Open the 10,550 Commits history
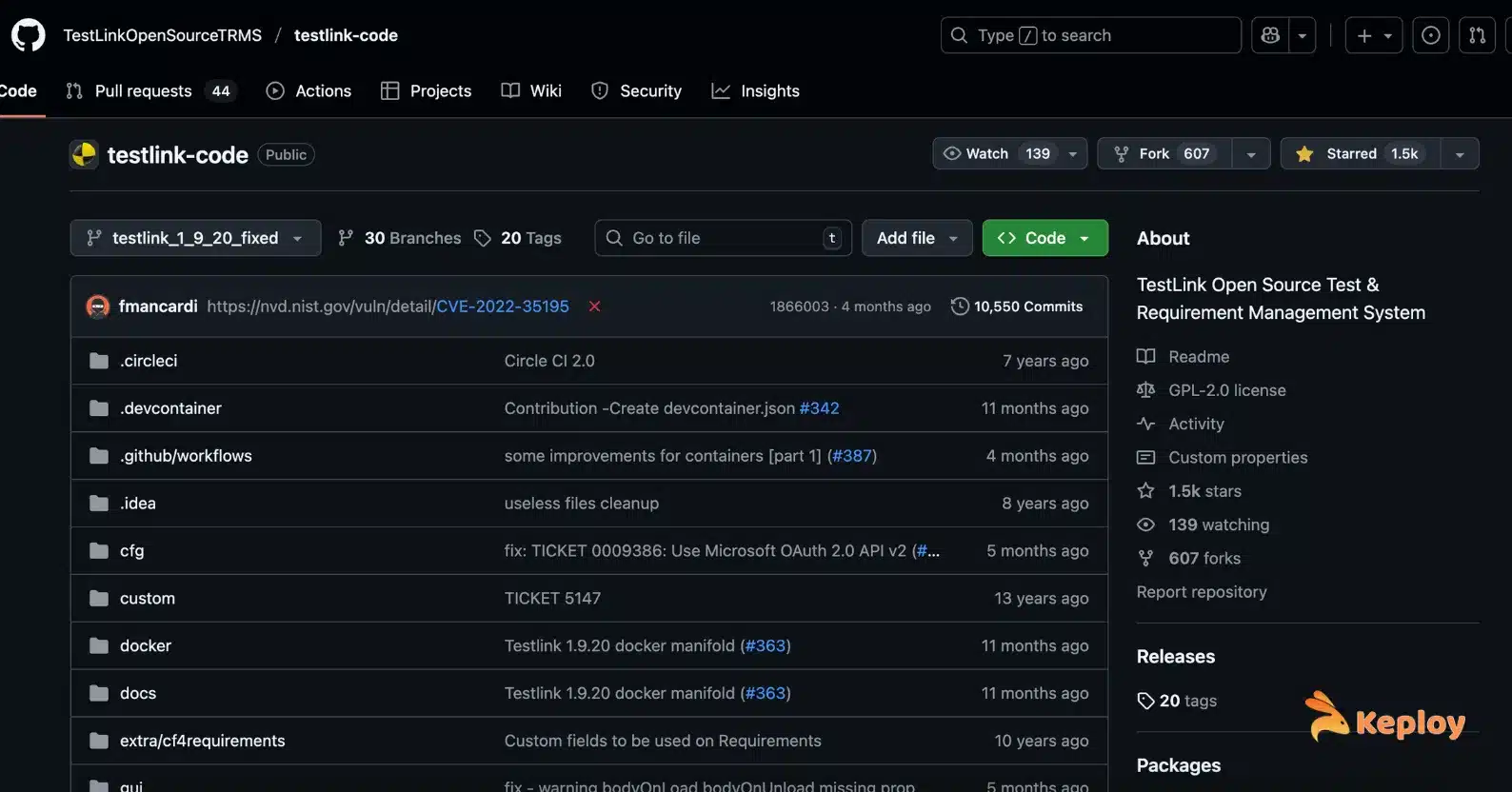The image size is (1512, 792). point(1017,307)
